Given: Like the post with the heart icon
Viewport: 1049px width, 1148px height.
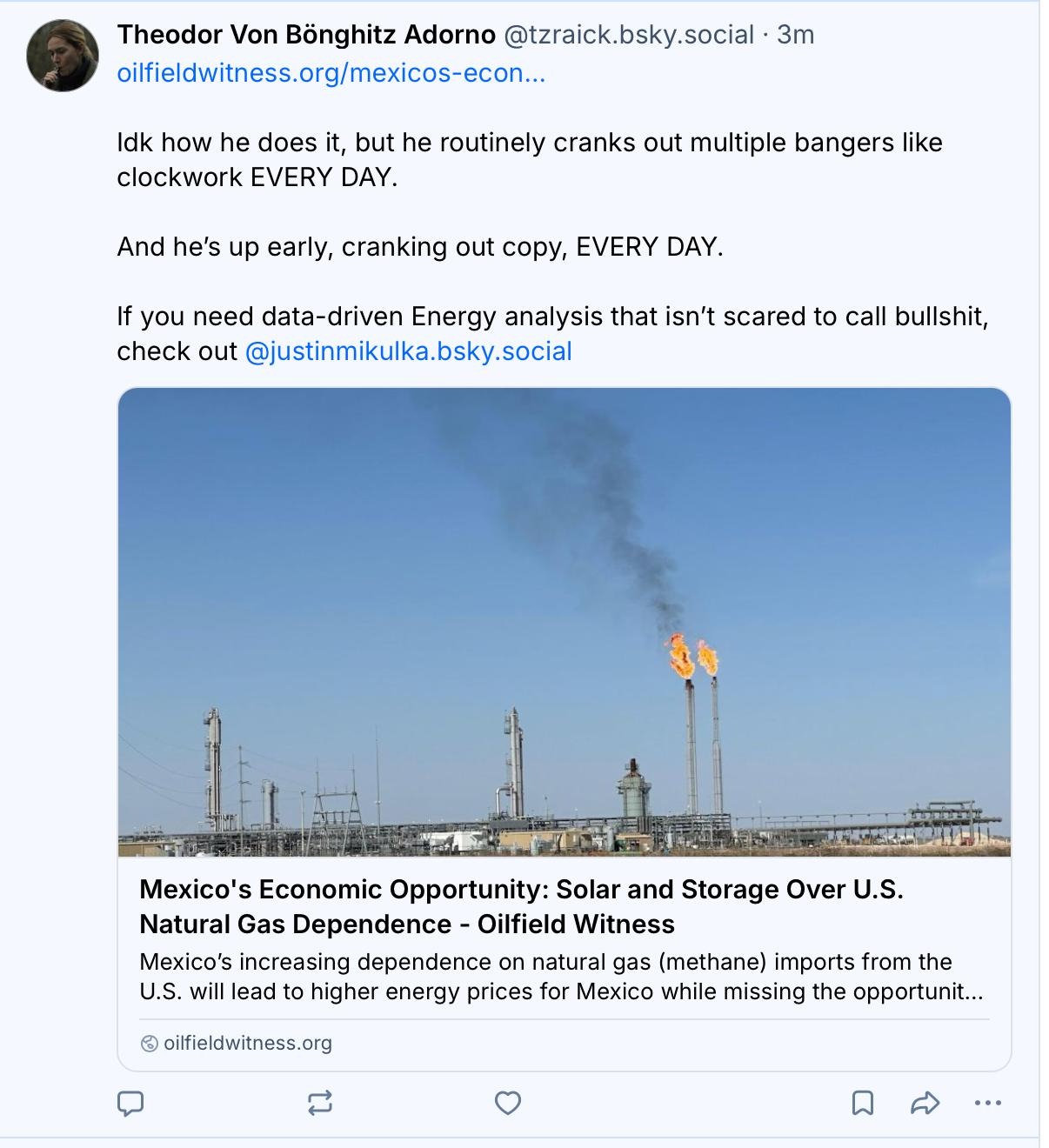Looking at the screenshot, I should 507,1104.
